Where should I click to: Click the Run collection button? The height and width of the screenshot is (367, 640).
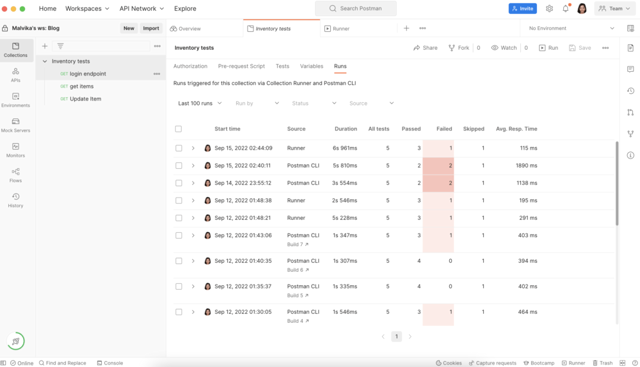tap(548, 48)
